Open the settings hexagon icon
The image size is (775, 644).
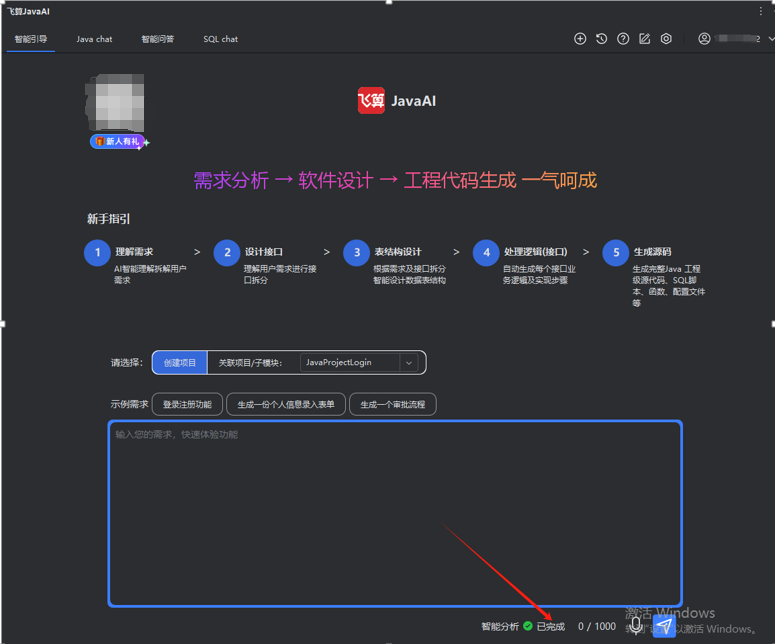[x=666, y=39]
